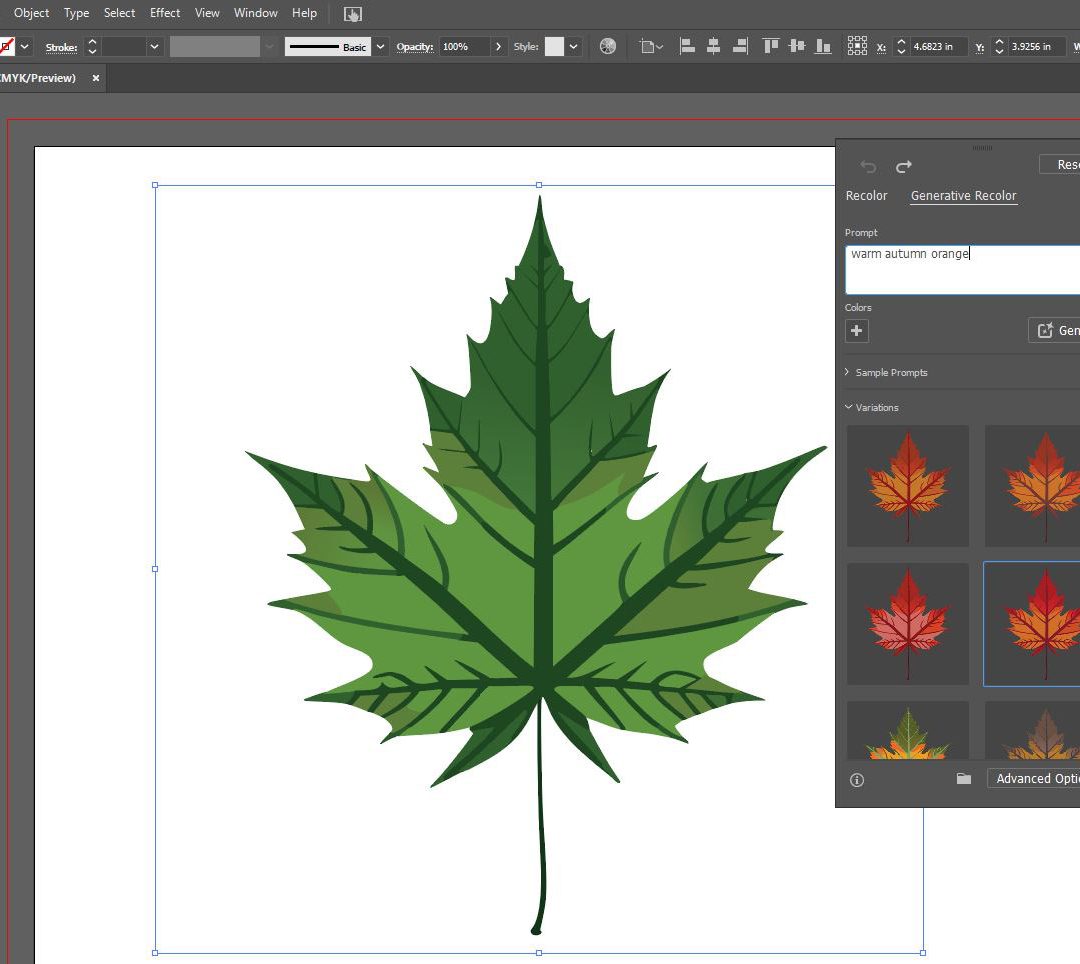The height and width of the screenshot is (964, 1080).
Task: Expand the Sample Prompts section
Action: (886, 373)
